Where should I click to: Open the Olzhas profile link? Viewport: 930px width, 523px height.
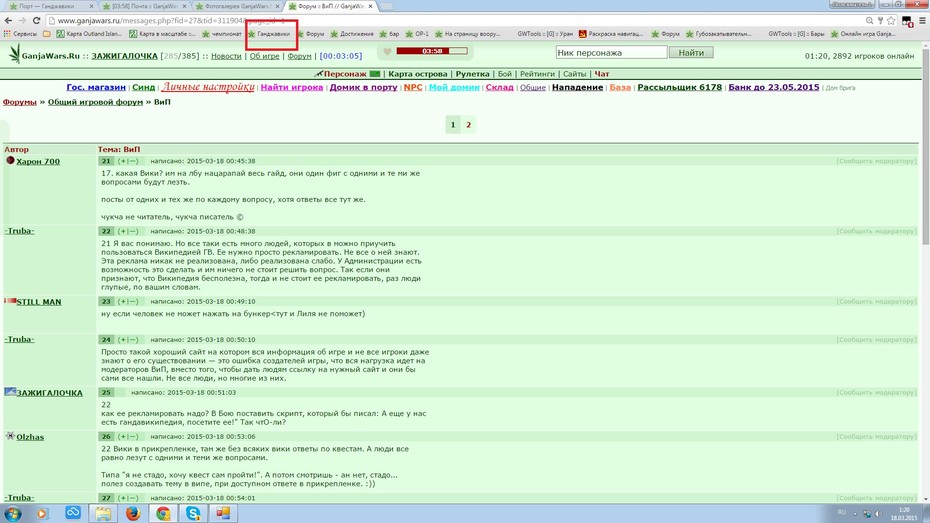click(x=30, y=437)
